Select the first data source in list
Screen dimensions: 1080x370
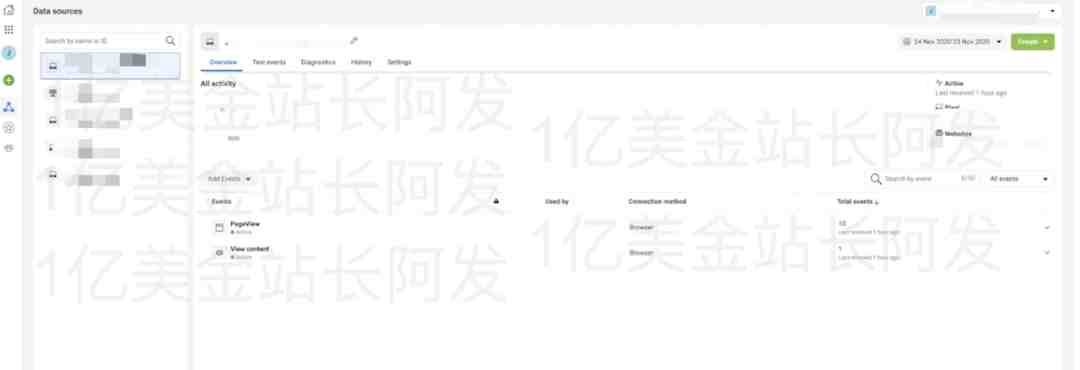point(110,66)
